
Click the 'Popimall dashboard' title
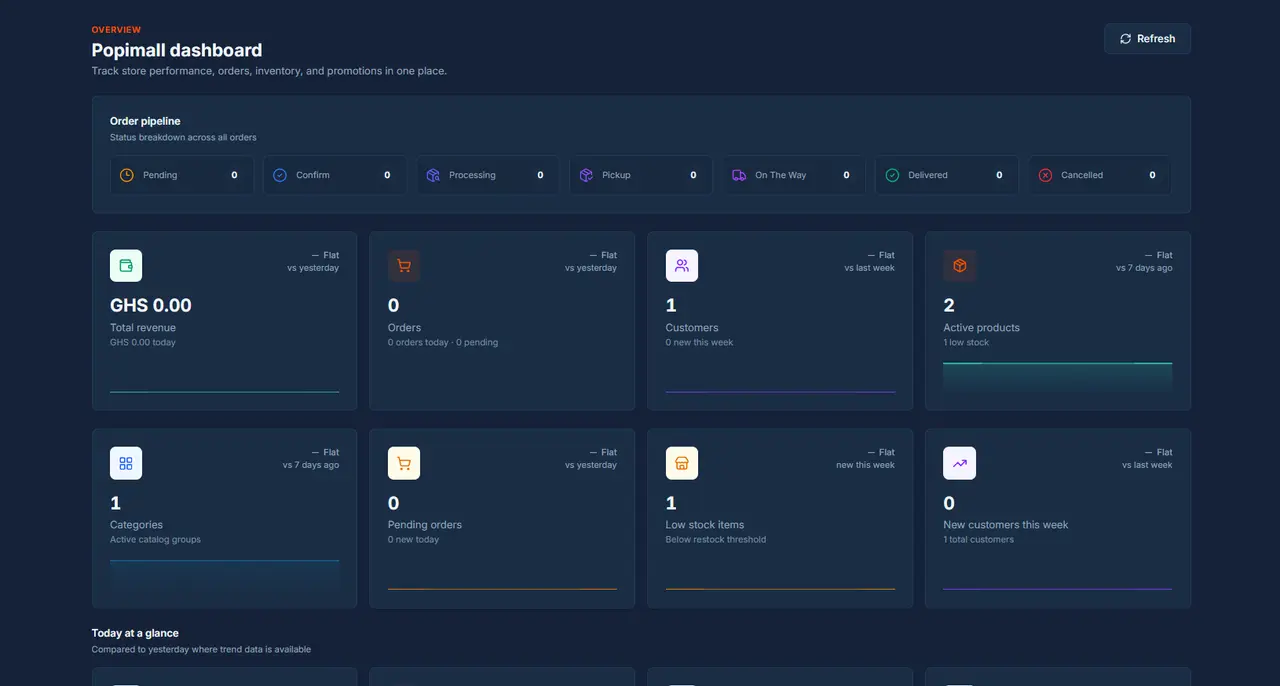point(177,50)
